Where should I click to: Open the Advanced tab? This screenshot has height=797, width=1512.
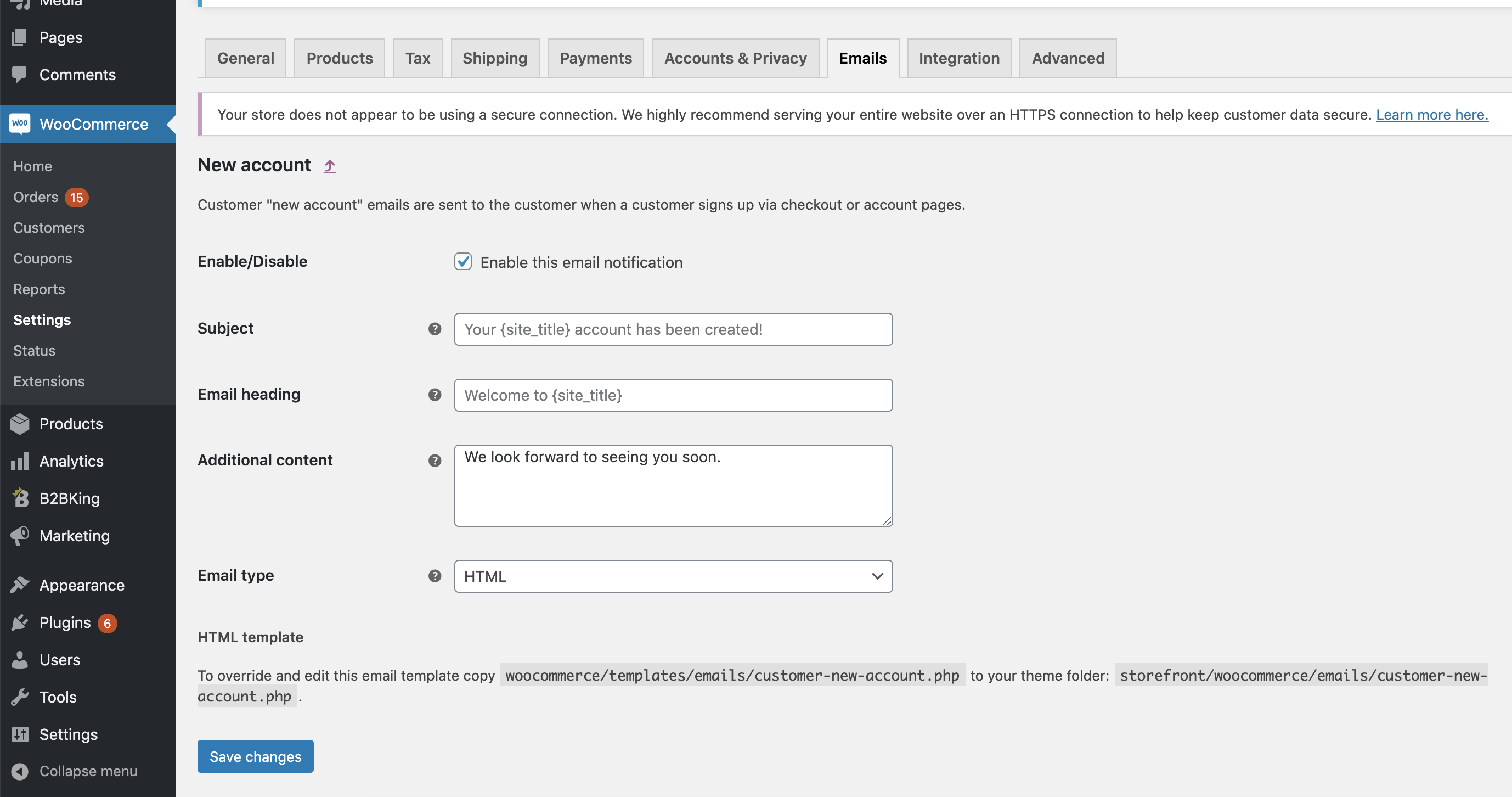[1068, 58]
